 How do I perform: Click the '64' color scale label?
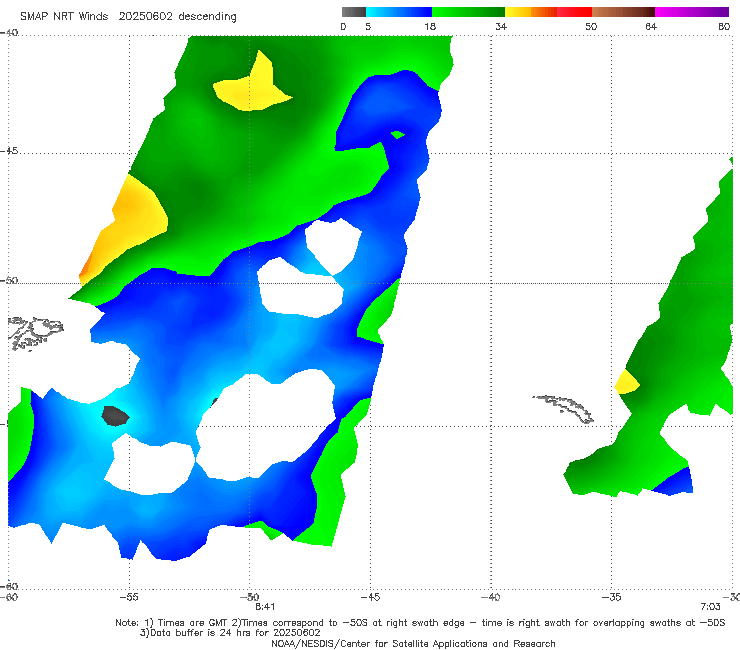click(651, 26)
